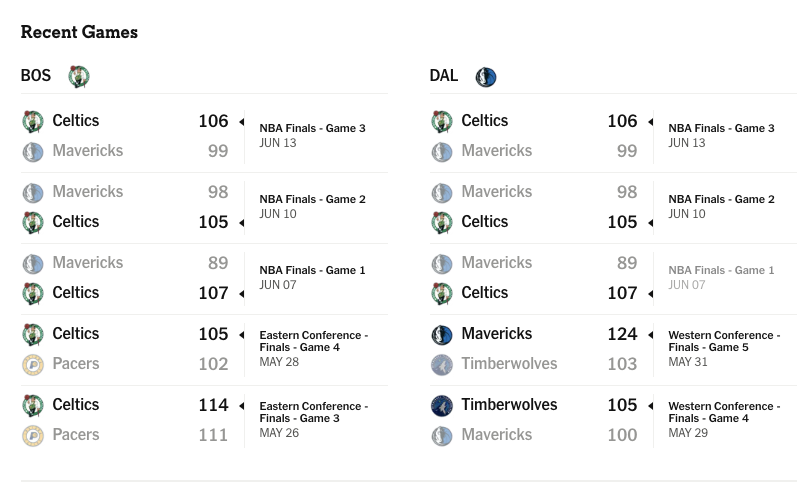Click the BOS team abbreviation header

tap(36, 76)
